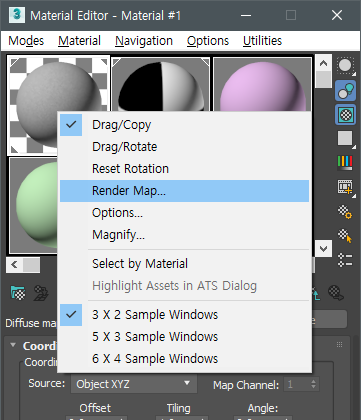361x420 pixels.
Task: Click the 3ds Max application logo icon
Action: [17, 15]
